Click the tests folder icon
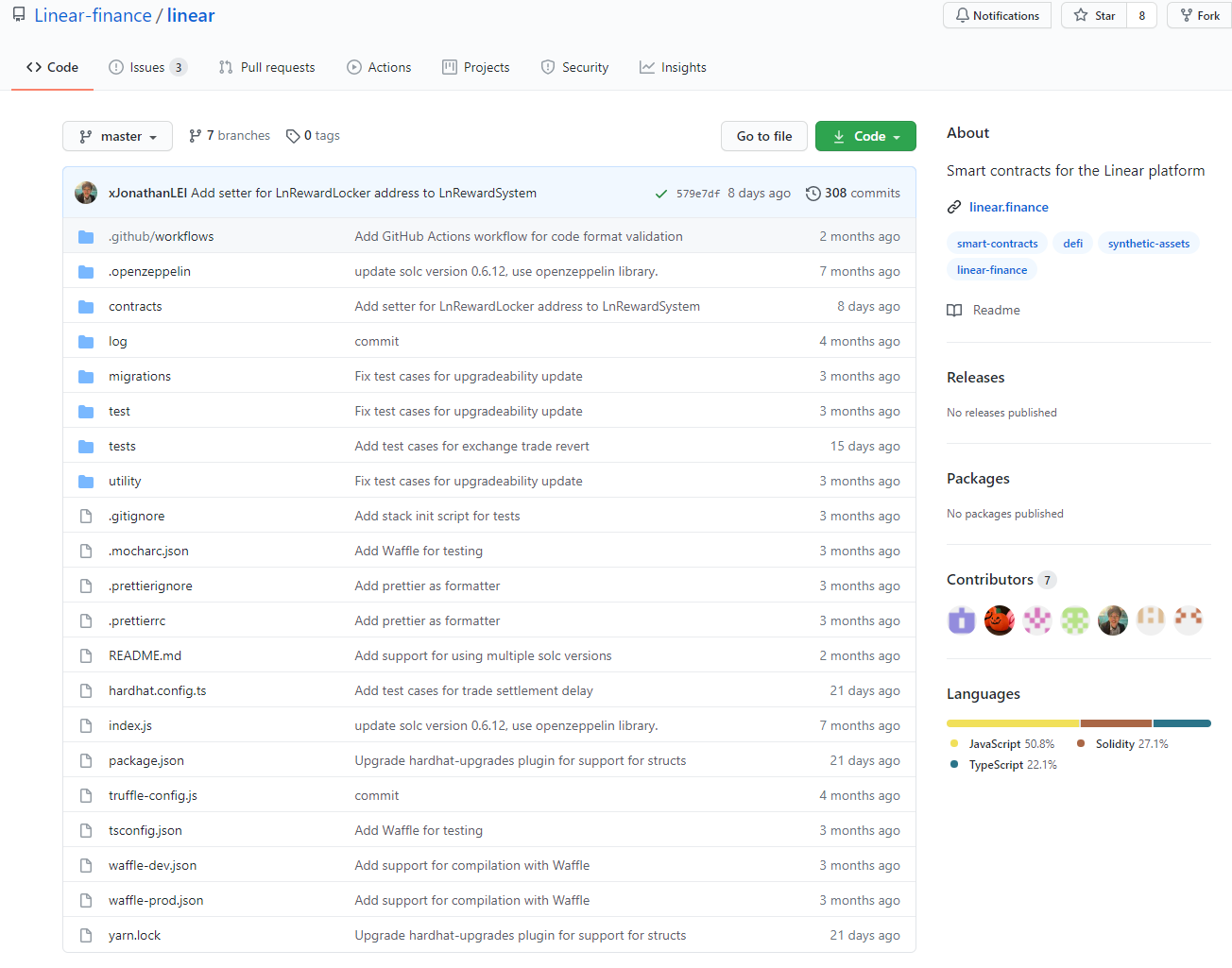Viewport: 1232px width, 968px height. click(86, 446)
